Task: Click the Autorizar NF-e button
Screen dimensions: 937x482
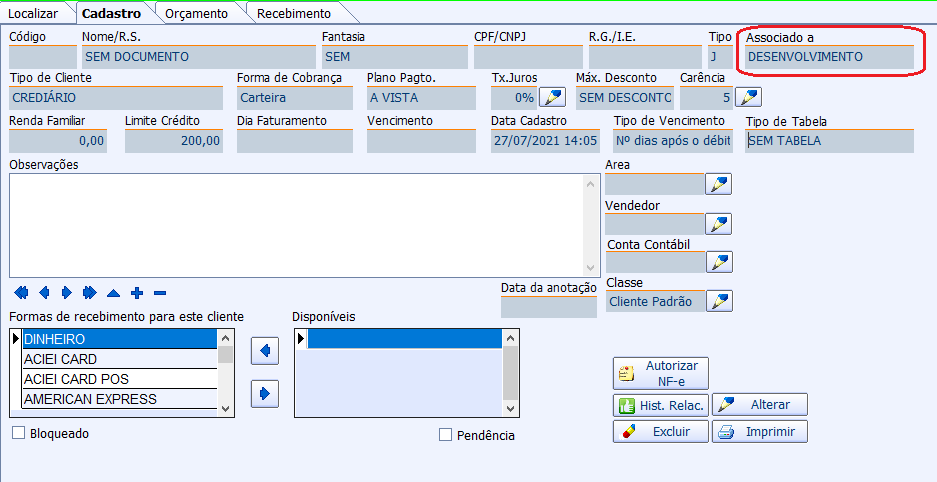Action: [x=661, y=373]
